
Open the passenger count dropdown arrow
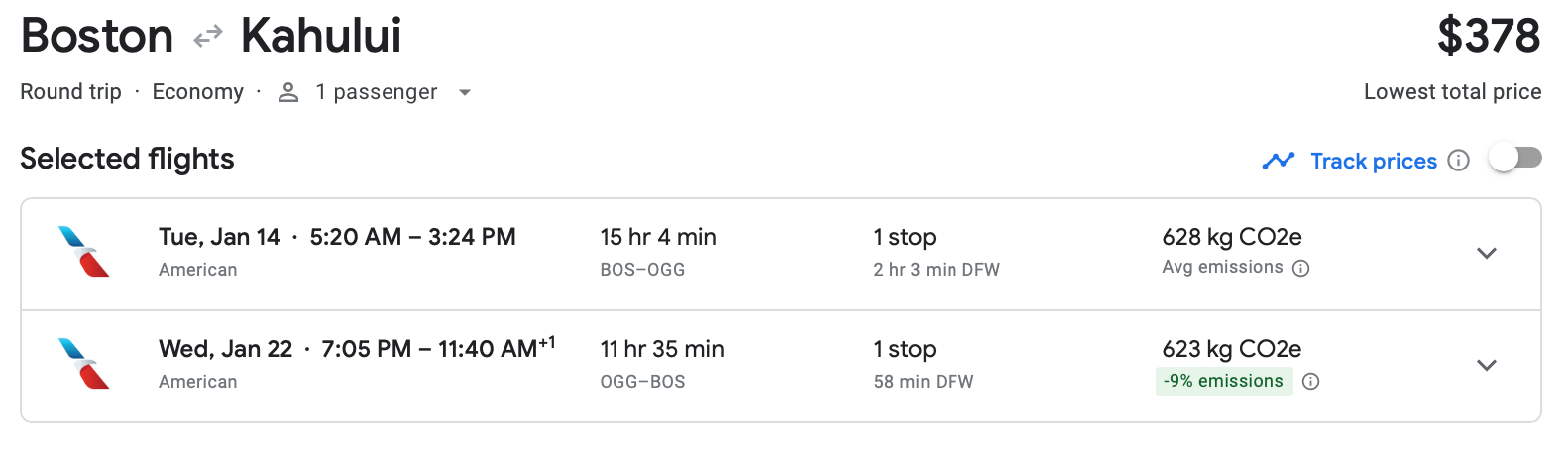click(464, 93)
